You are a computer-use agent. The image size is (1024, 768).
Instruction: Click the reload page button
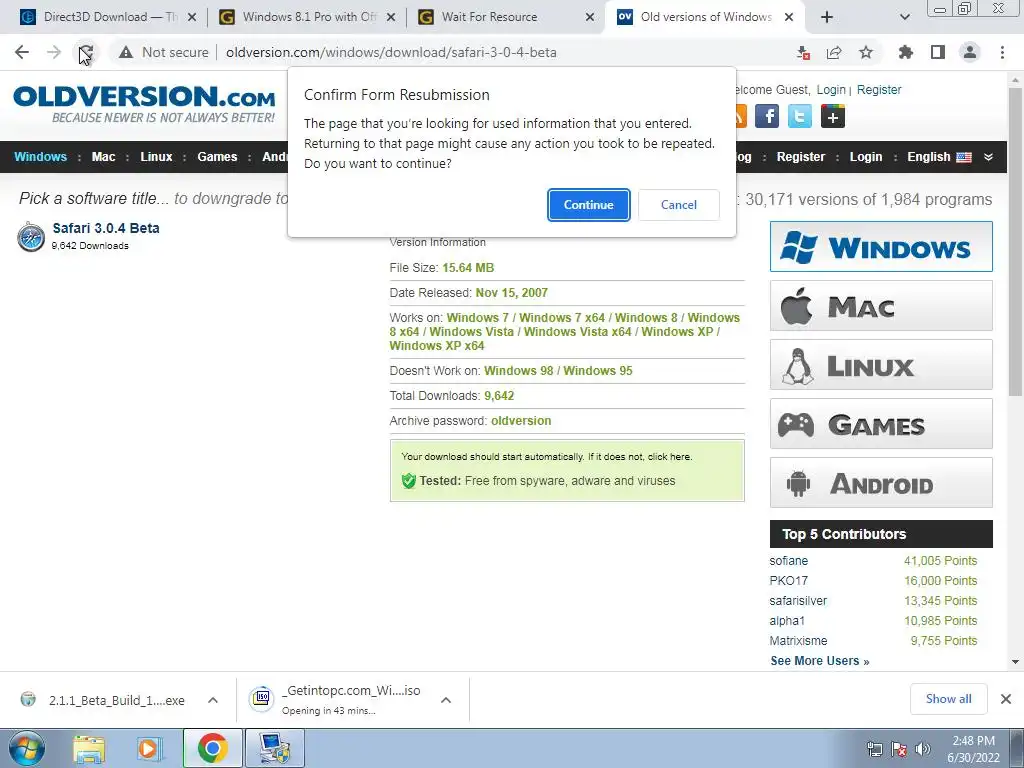[86, 52]
